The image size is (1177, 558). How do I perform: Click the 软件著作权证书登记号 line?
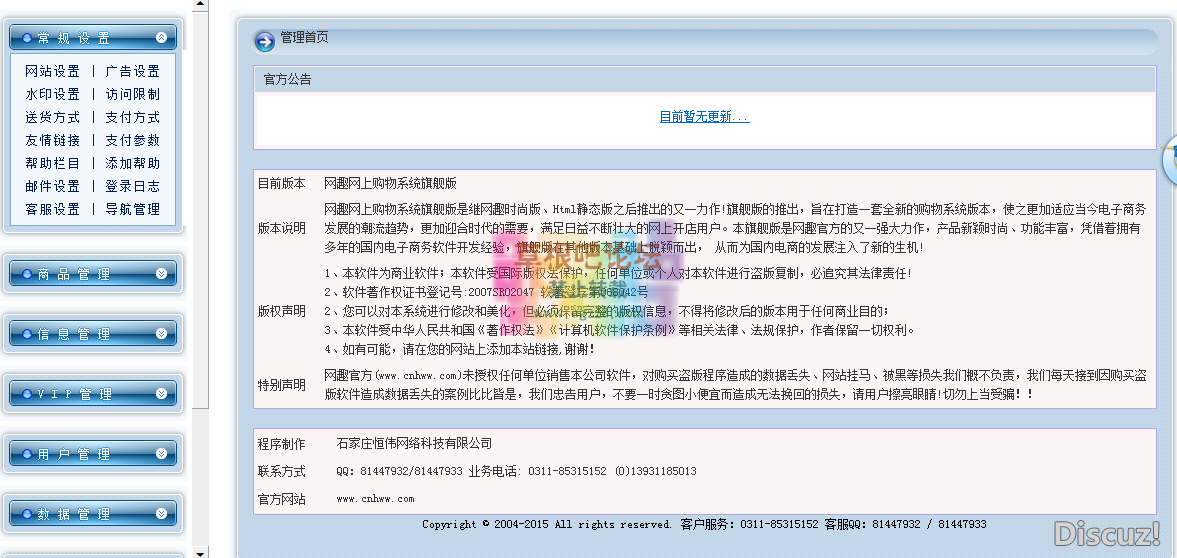486,292
